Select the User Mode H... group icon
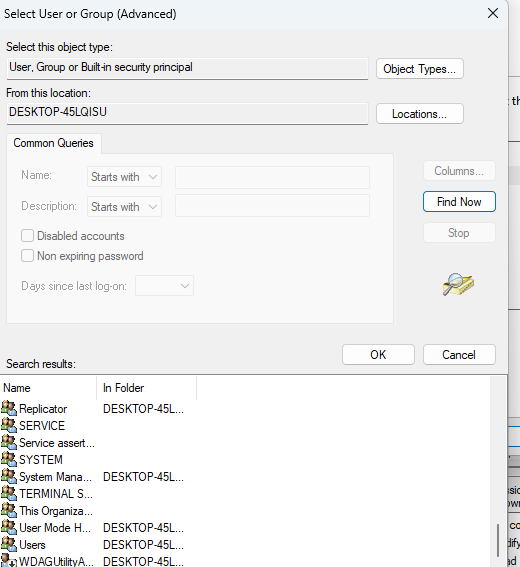The width and height of the screenshot is (520, 567). click(x=9, y=527)
